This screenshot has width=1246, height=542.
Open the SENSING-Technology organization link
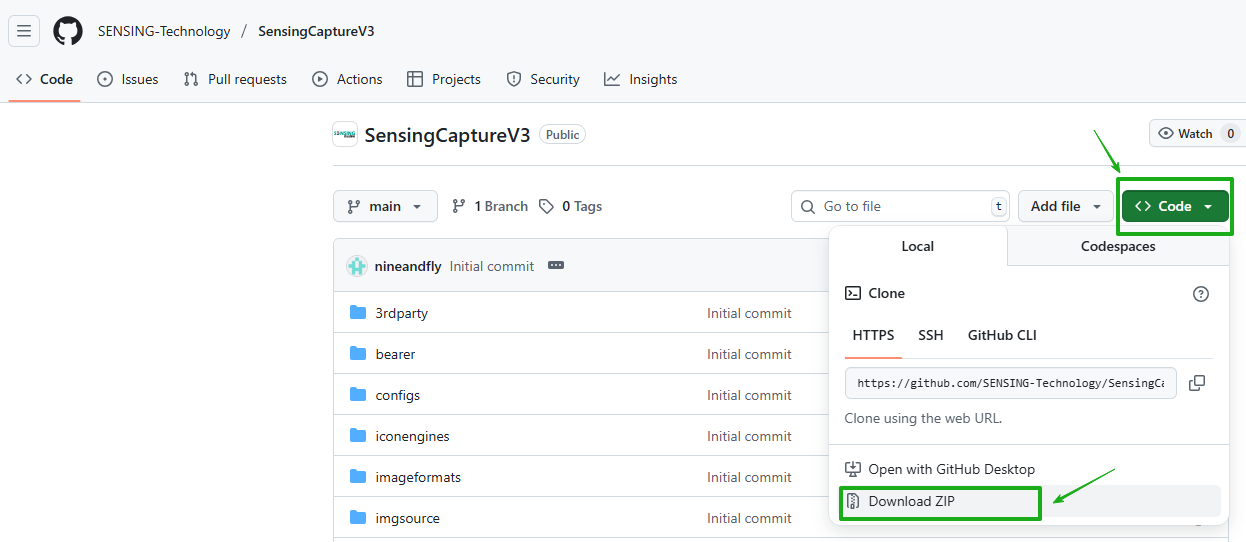coord(164,31)
